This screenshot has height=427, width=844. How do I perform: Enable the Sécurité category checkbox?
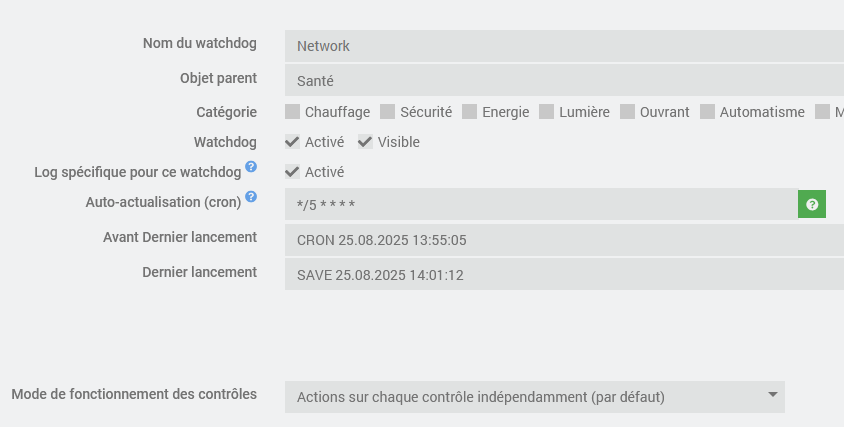click(388, 112)
